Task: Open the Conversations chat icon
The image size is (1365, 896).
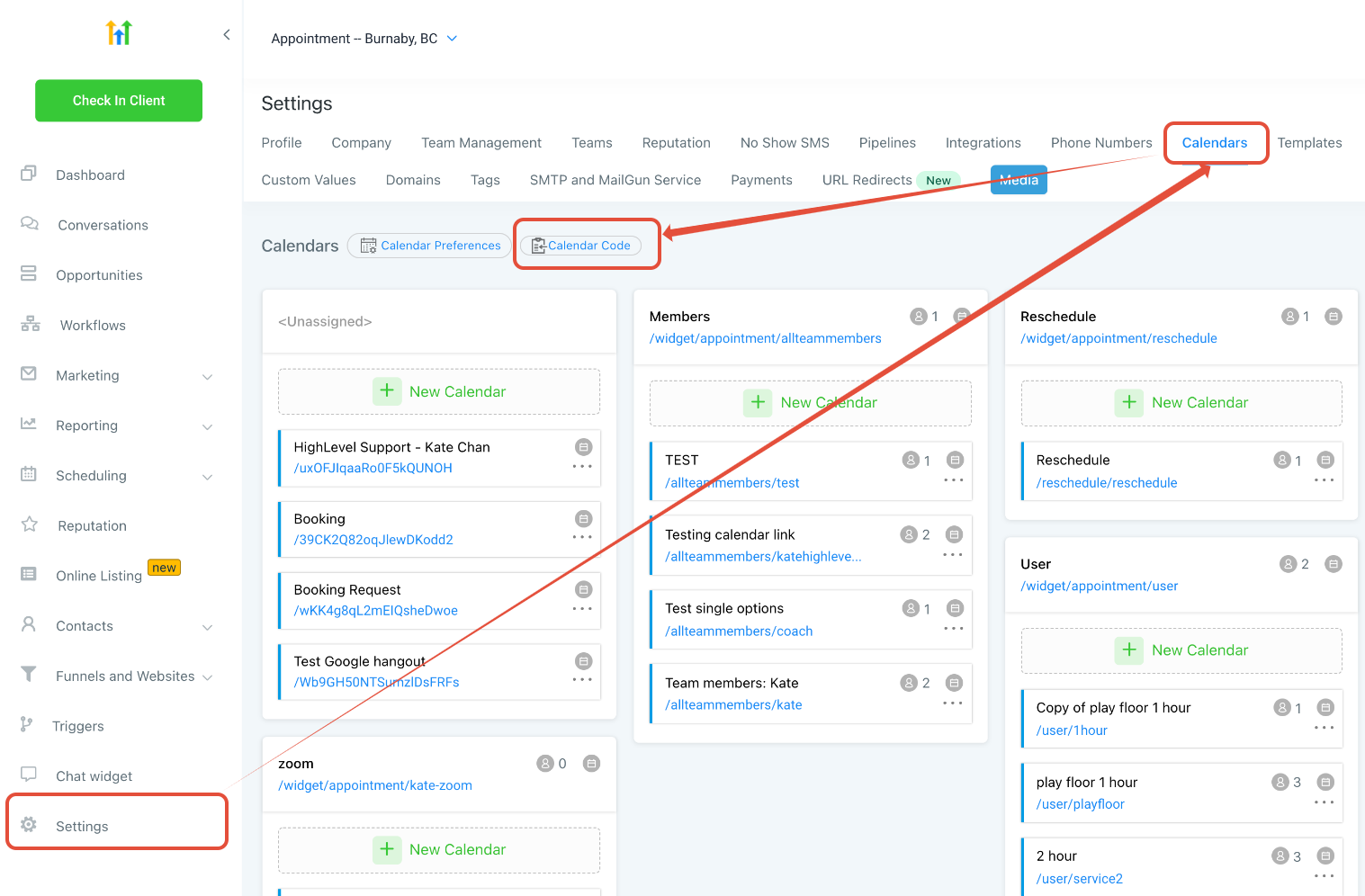Action: click(30, 224)
